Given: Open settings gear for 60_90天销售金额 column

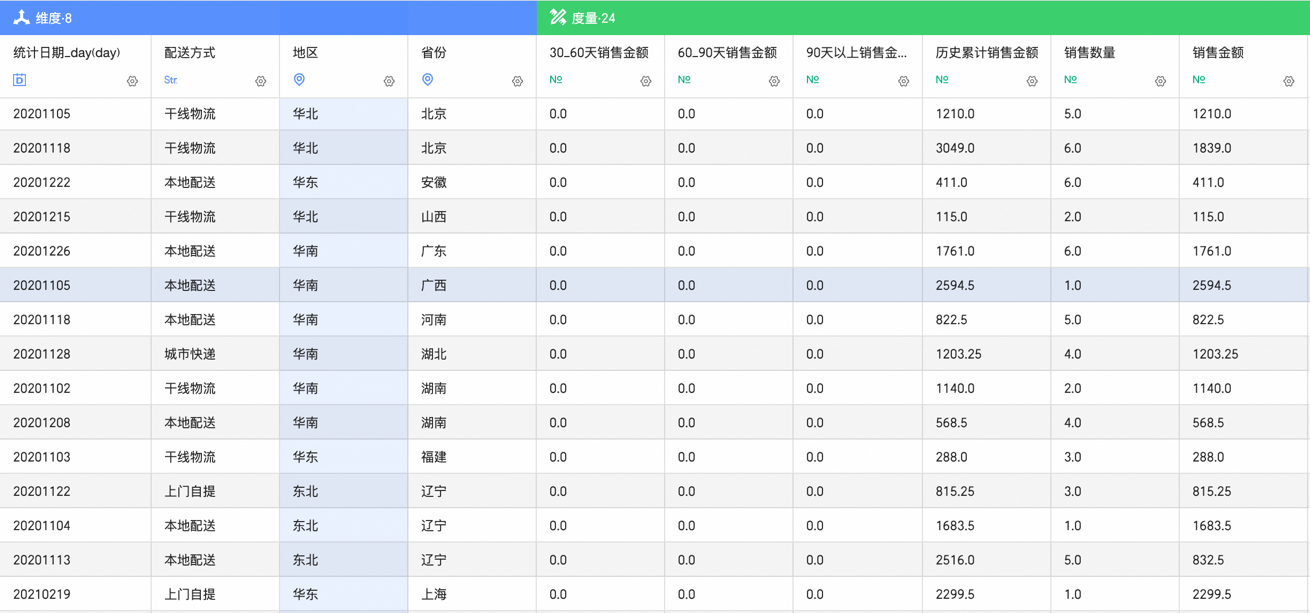Looking at the screenshot, I should [x=774, y=81].
